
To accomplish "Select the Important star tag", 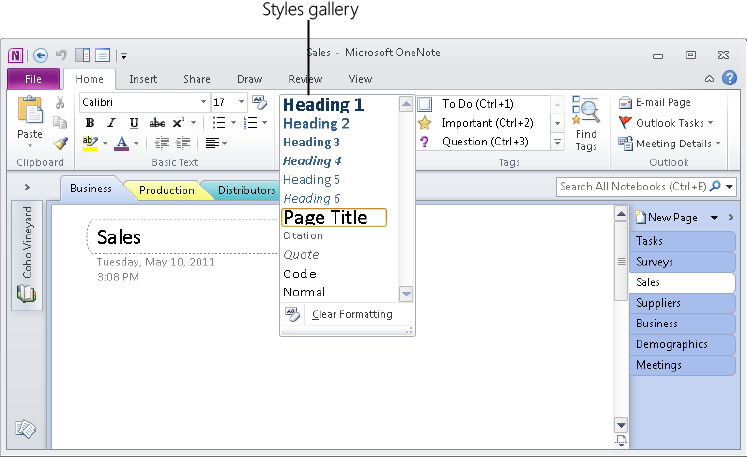I will click(x=424, y=123).
